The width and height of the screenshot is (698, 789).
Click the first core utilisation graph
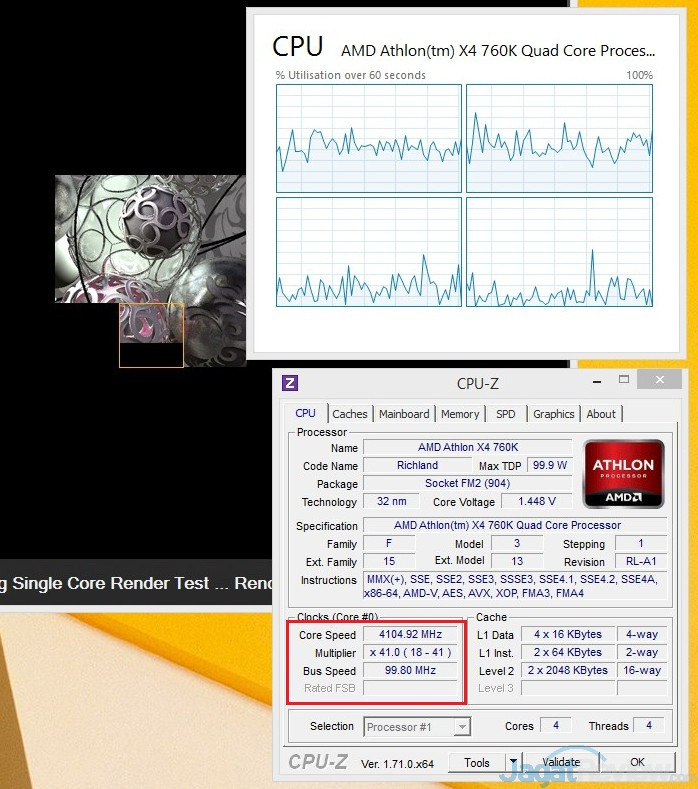pyautogui.click(x=369, y=138)
